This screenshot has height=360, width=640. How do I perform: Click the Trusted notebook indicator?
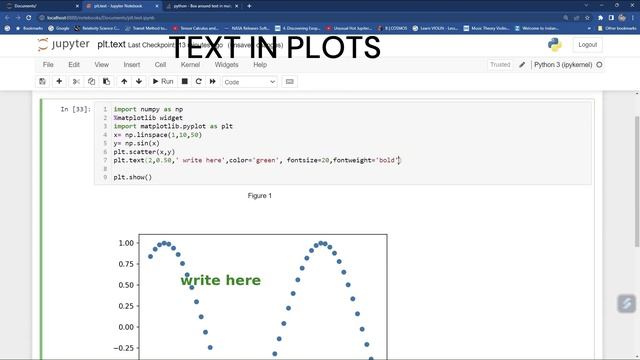click(500, 64)
